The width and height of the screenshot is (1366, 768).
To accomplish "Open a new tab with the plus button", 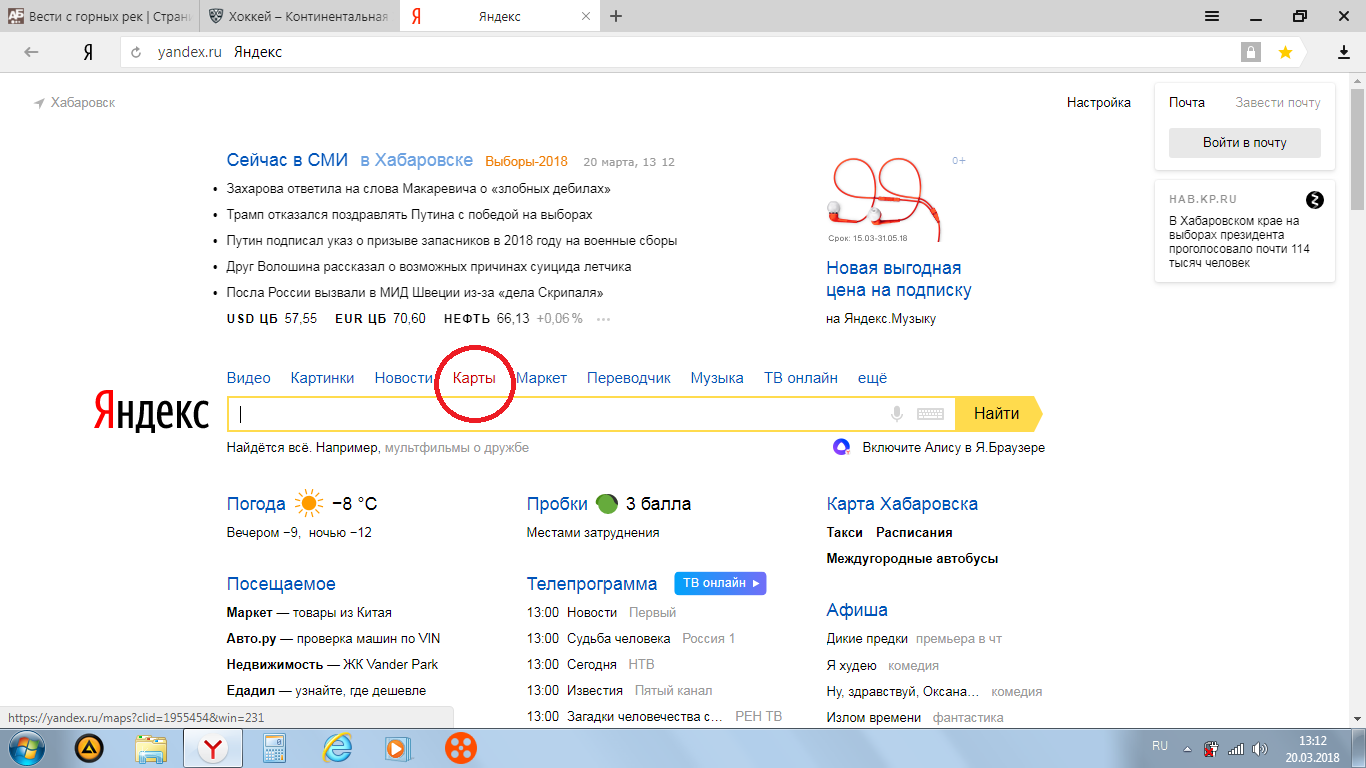I will 616,16.
